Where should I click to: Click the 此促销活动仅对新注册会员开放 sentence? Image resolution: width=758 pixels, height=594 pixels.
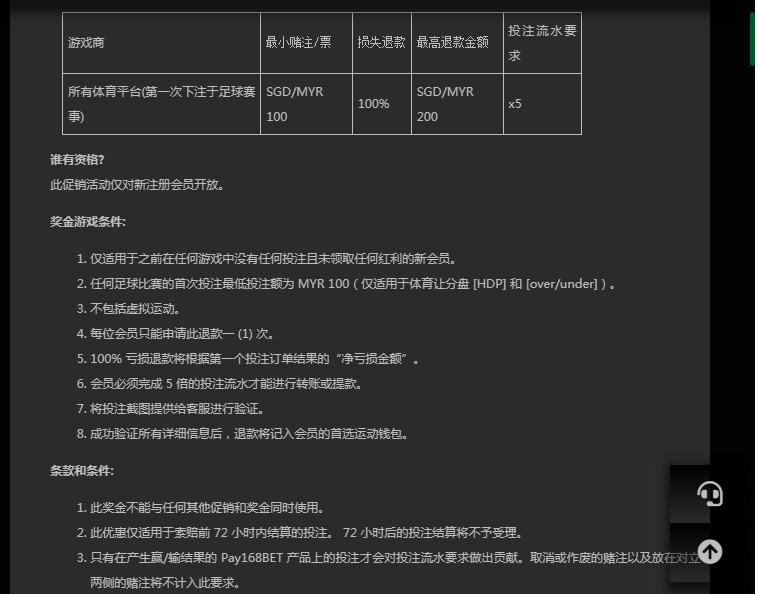click(137, 185)
